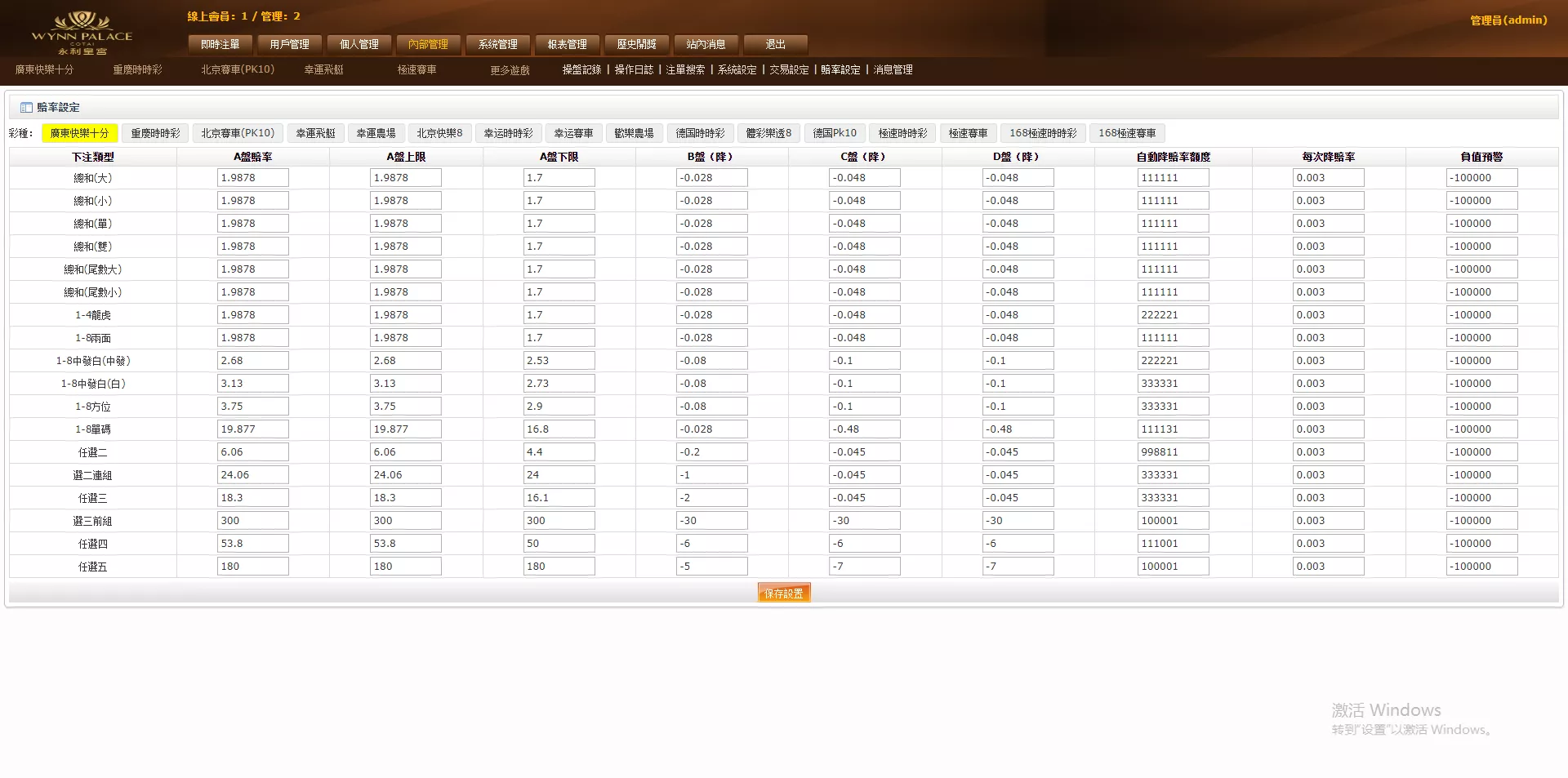Switch to the 重慶時彩 lottery tab

point(154,132)
